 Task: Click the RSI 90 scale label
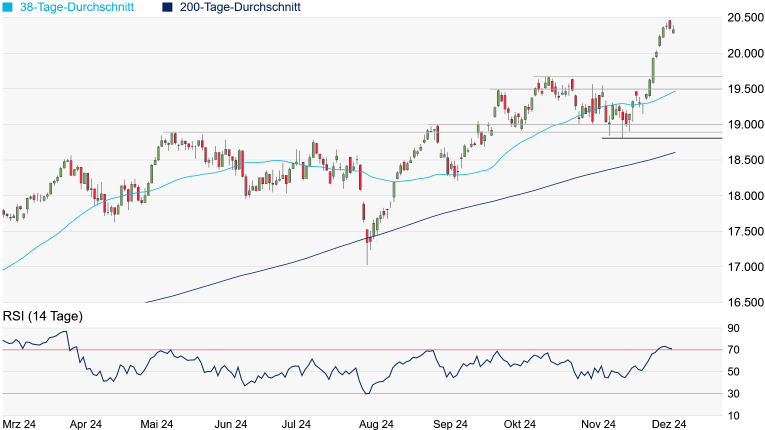pyautogui.click(x=734, y=328)
